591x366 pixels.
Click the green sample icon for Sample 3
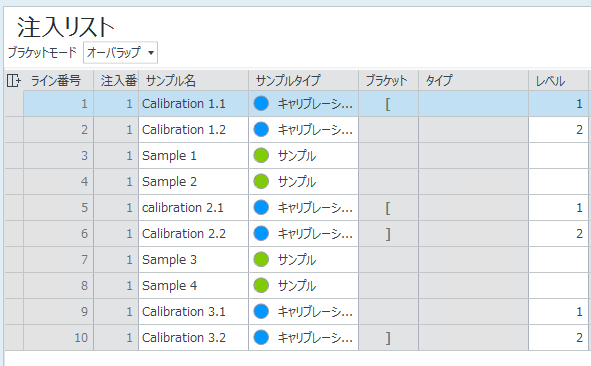[261, 259]
